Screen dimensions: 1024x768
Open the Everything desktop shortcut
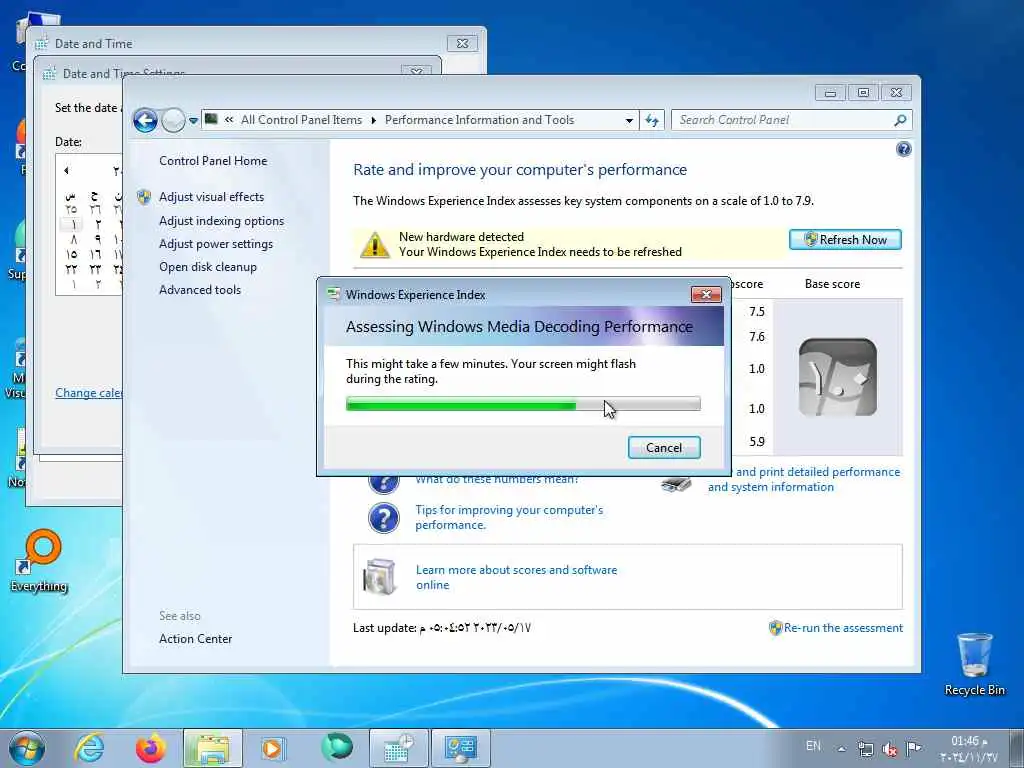click(x=39, y=561)
